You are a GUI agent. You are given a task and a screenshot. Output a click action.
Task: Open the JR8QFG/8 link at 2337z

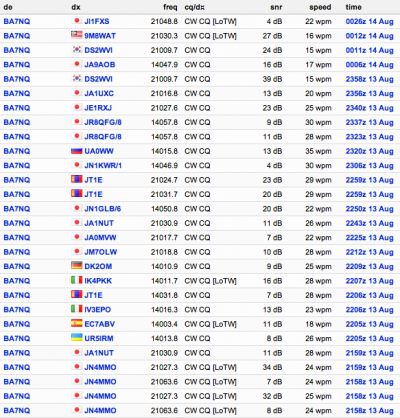click(x=103, y=122)
